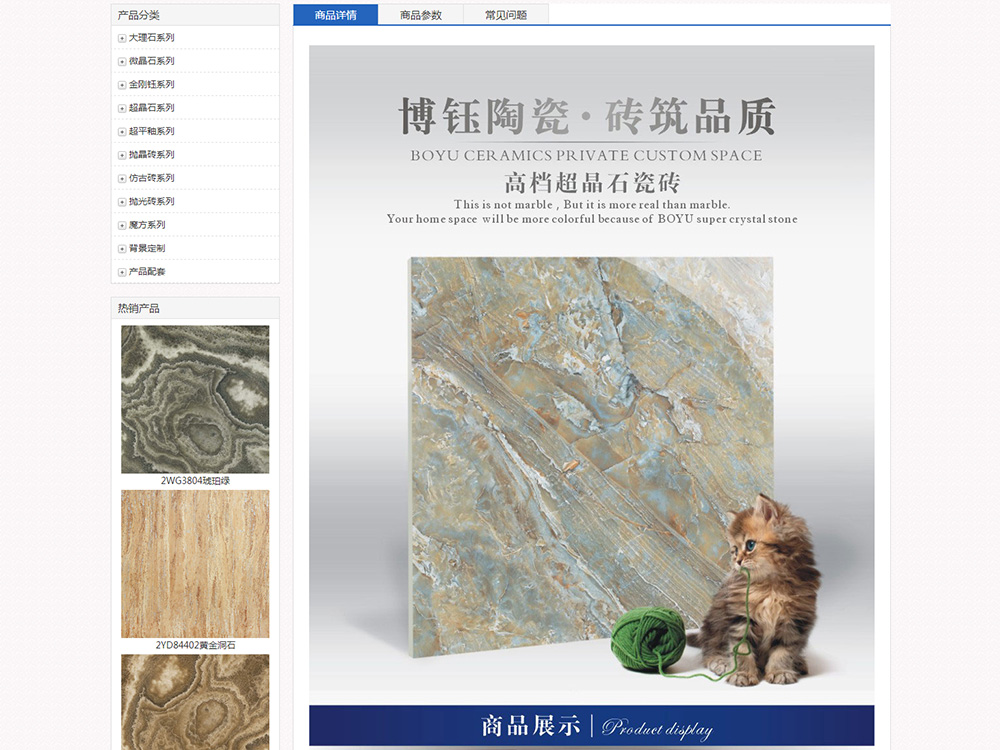The height and width of the screenshot is (750, 1000).
Task: Expand the 大理石系列 category plus icon
Action: [122, 38]
